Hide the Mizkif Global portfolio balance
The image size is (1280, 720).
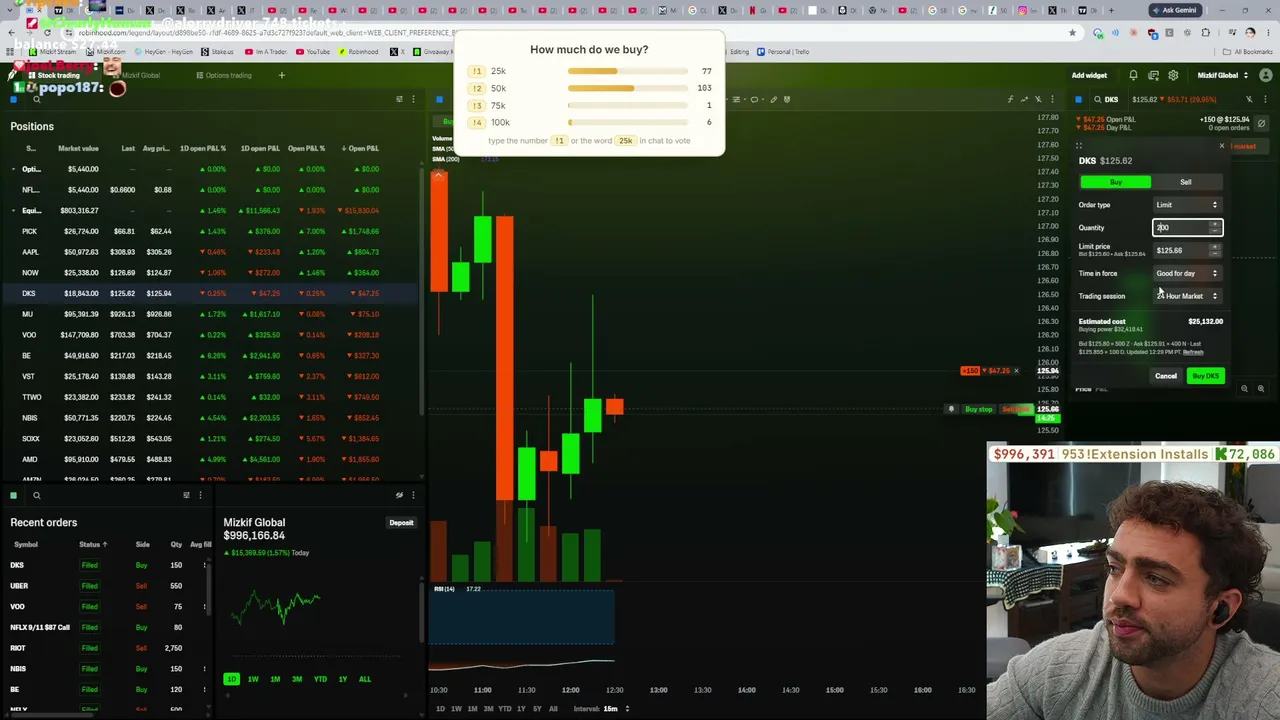click(399, 495)
